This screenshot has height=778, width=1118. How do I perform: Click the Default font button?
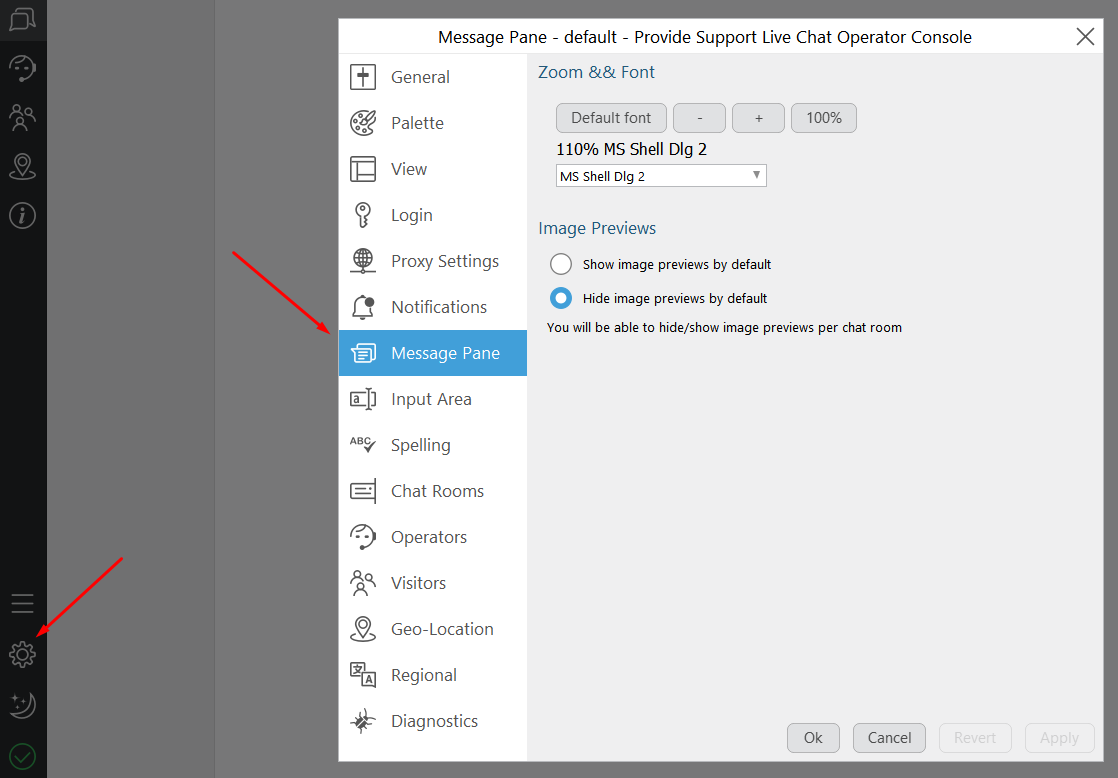pyautogui.click(x=611, y=117)
